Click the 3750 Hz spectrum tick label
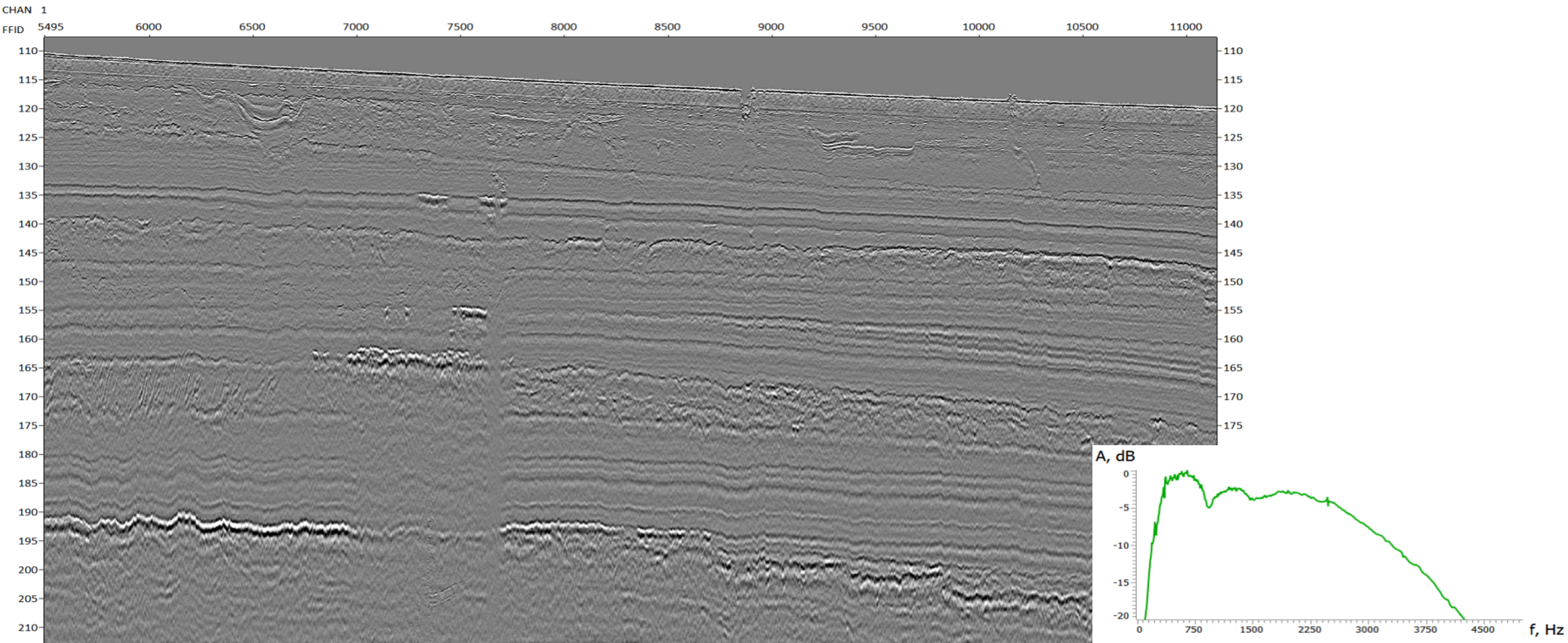Image resolution: width=1568 pixels, height=643 pixels. [x=1425, y=629]
